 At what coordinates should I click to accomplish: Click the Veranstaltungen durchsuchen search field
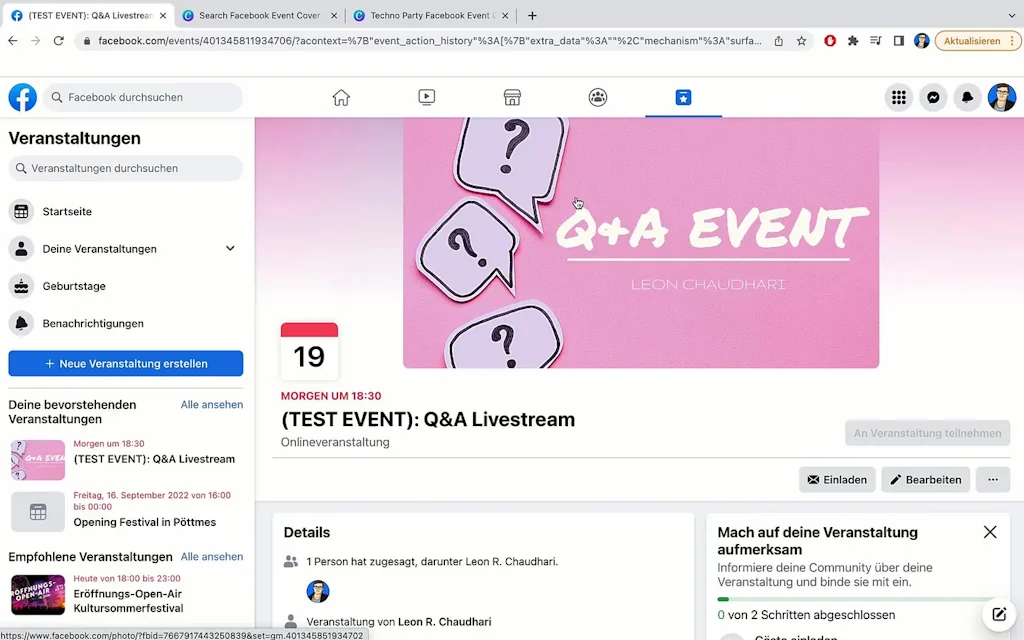tap(125, 170)
